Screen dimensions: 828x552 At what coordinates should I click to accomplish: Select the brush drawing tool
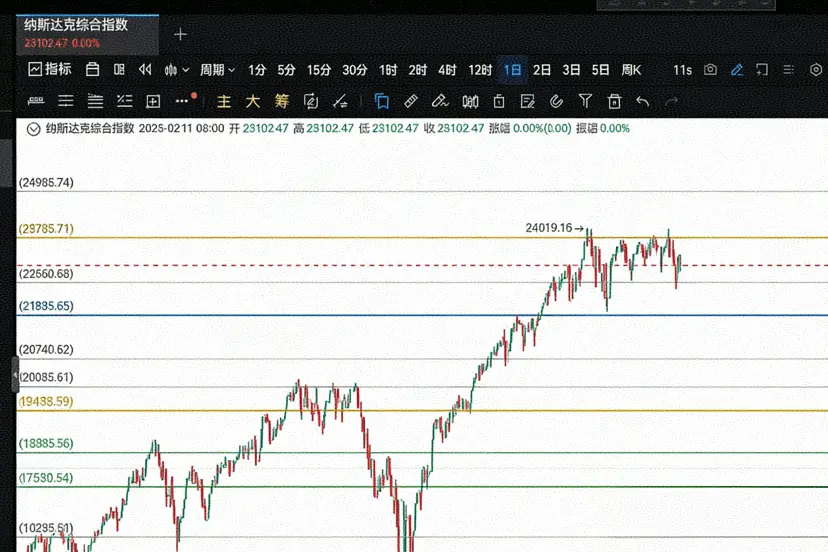[x=440, y=101]
